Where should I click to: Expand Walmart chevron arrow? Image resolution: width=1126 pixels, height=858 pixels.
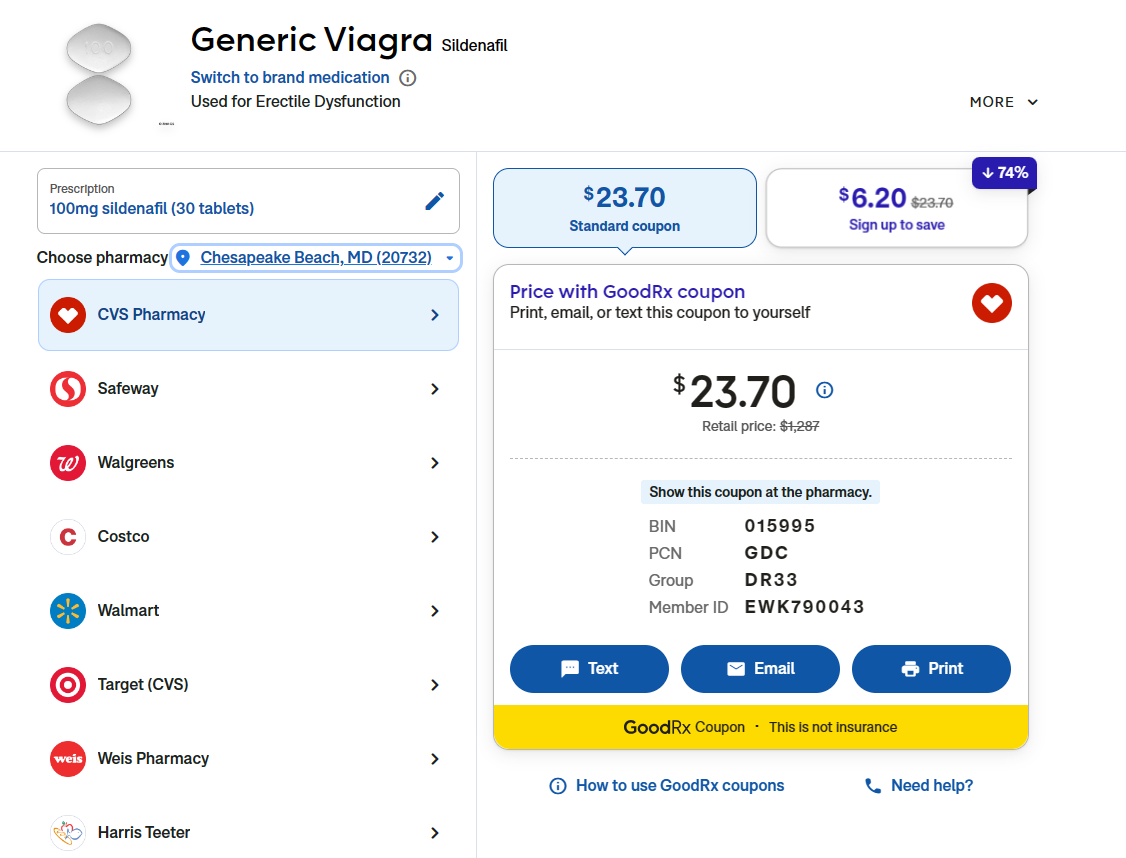click(x=434, y=611)
